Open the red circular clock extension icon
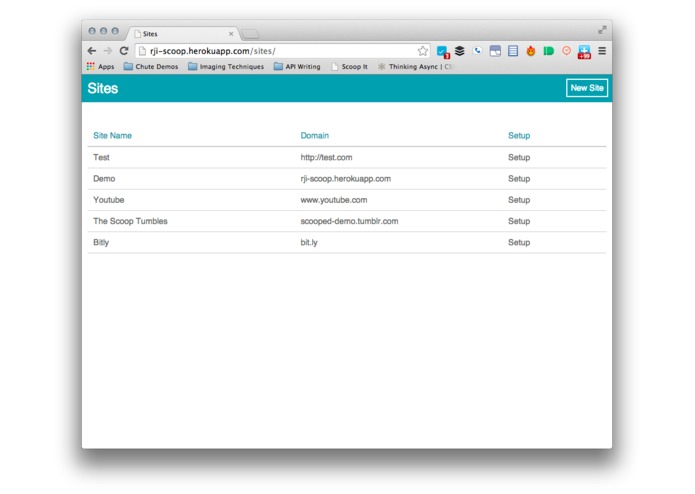 tap(566, 51)
